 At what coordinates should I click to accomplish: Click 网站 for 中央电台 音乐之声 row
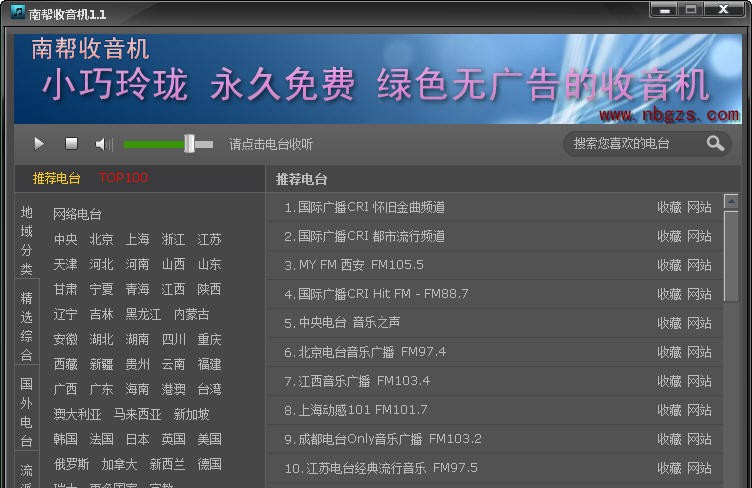(x=699, y=323)
